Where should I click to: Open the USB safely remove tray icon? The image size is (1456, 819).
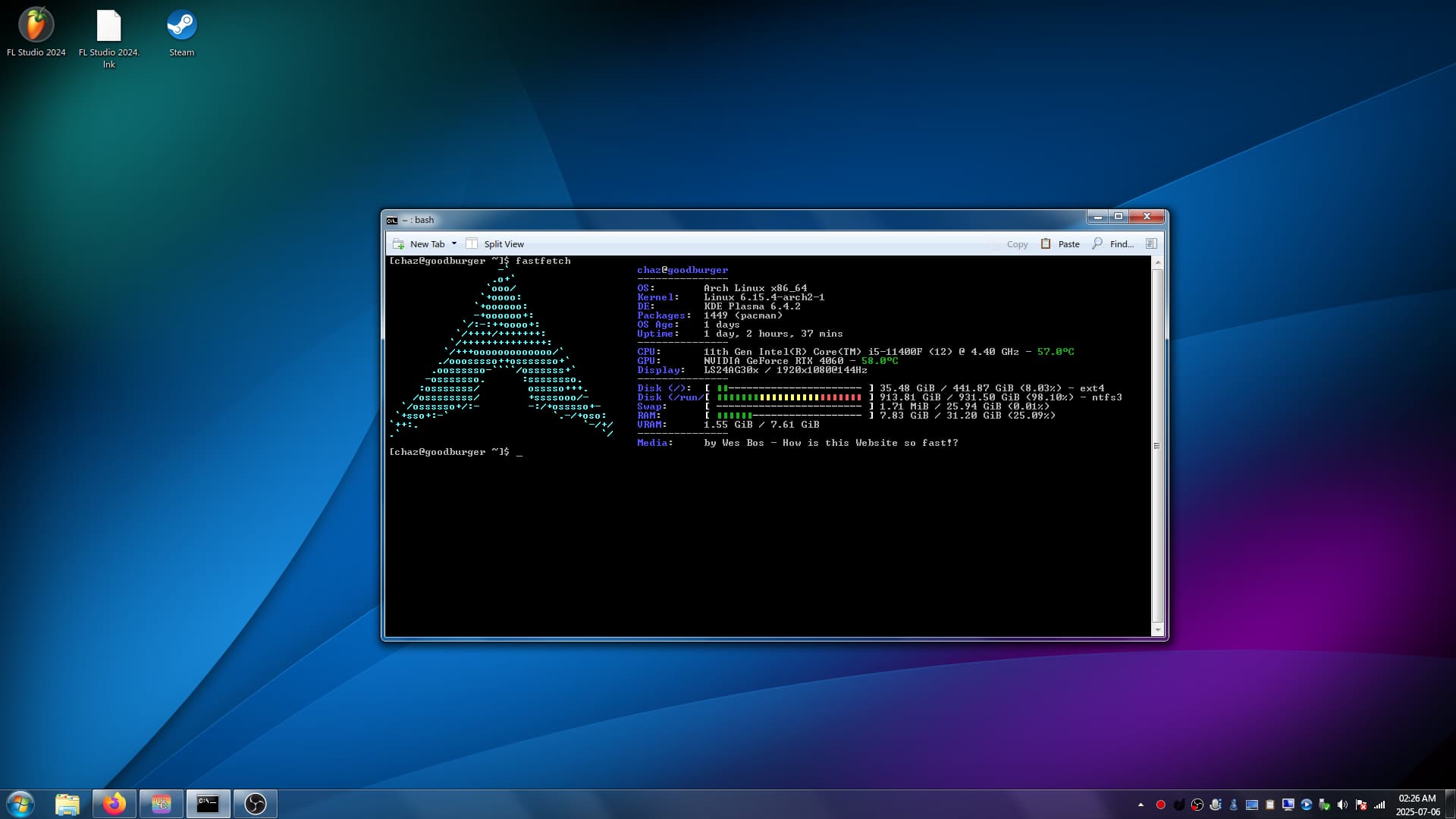pyautogui.click(x=1325, y=805)
